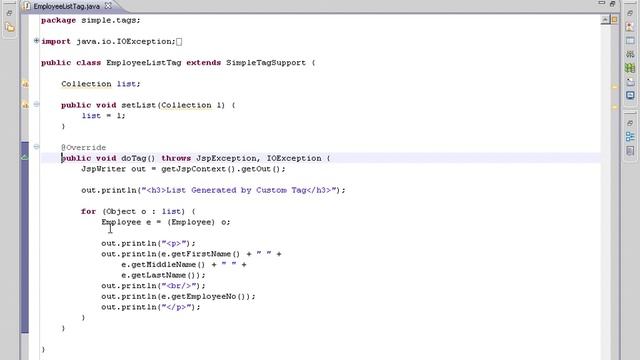The width and height of the screenshot is (640, 360).
Task: Click 'JspException' in throws clause
Action: [x=226, y=158]
